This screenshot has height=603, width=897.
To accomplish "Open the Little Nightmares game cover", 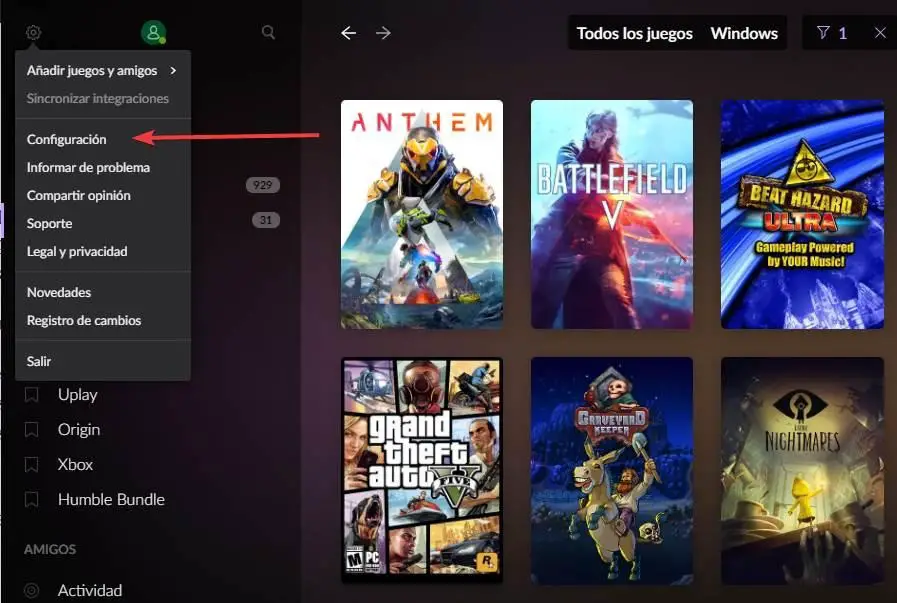I will [803, 470].
